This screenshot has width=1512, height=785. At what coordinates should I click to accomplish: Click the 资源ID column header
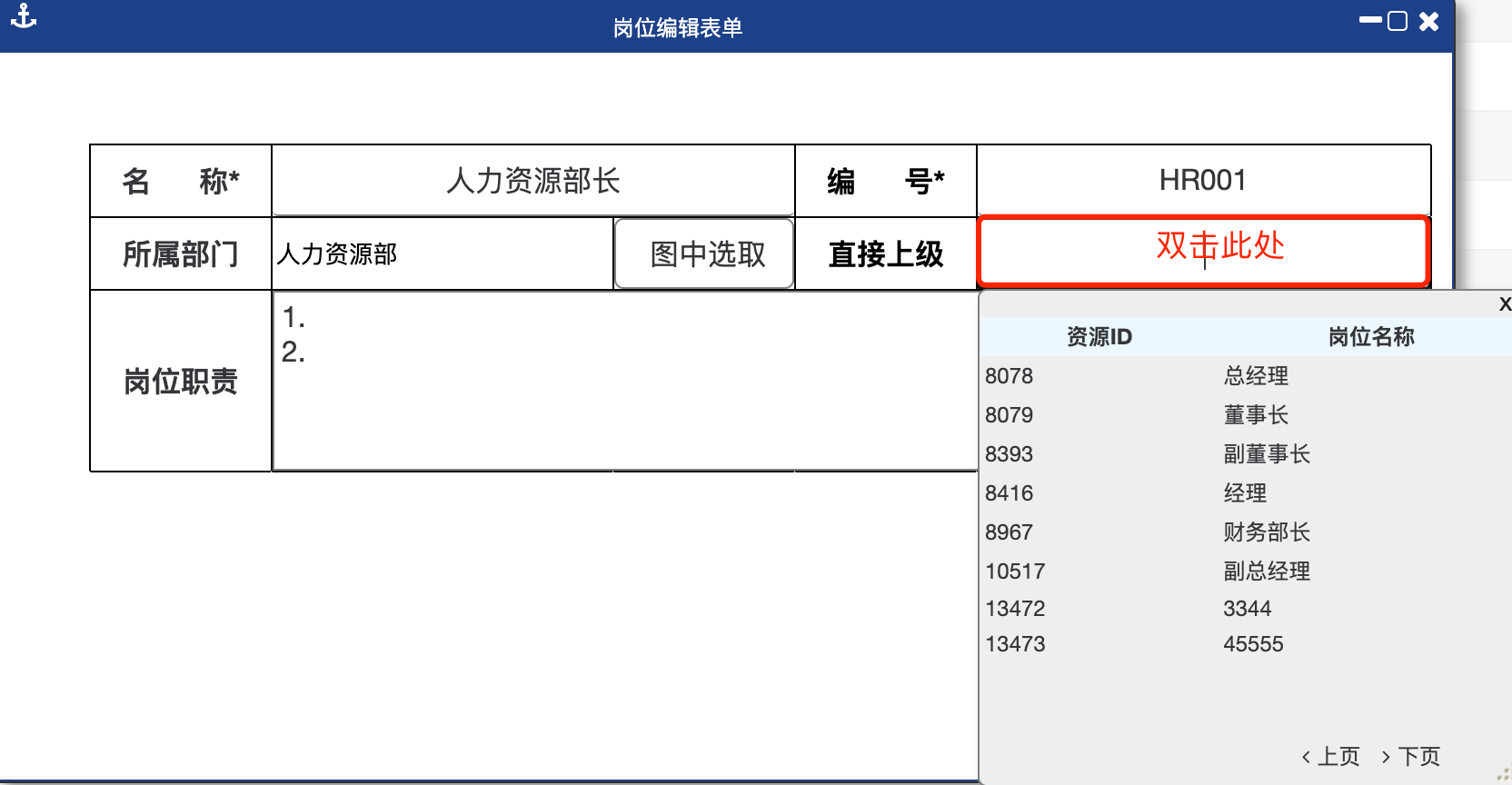(x=1099, y=337)
